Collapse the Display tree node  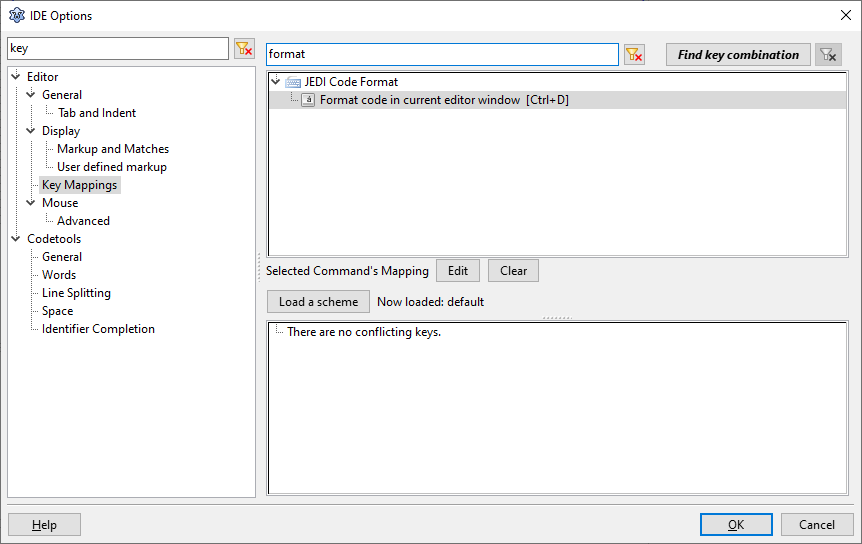(31, 130)
